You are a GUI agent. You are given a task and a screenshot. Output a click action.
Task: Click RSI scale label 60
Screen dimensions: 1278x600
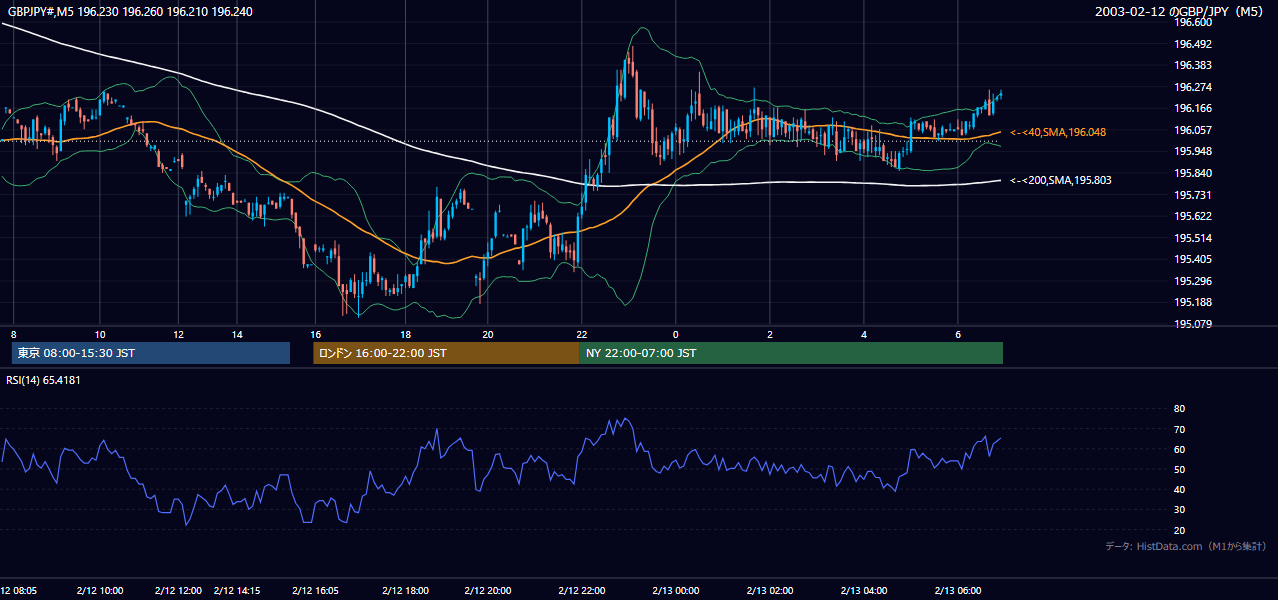1179,449
